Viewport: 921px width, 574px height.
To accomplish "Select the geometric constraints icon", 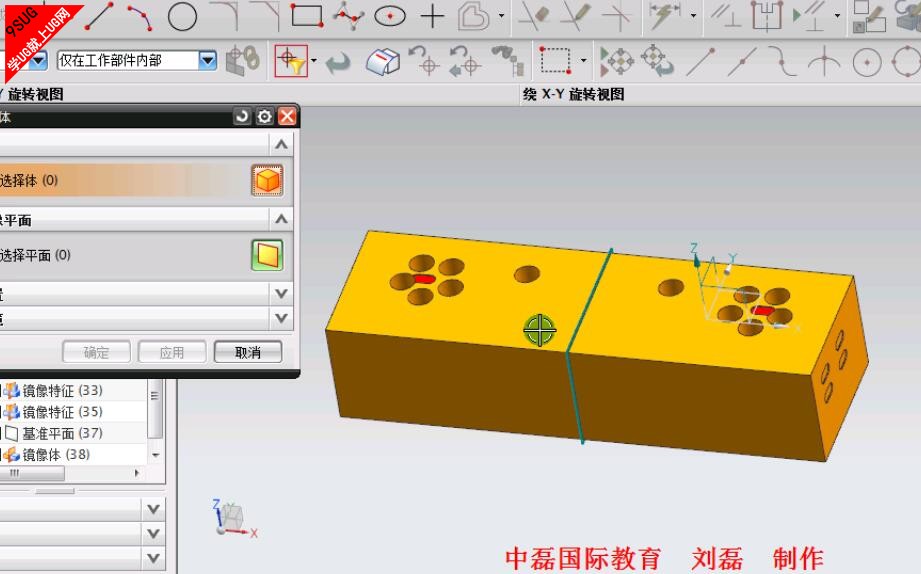I will (x=726, y=16).
